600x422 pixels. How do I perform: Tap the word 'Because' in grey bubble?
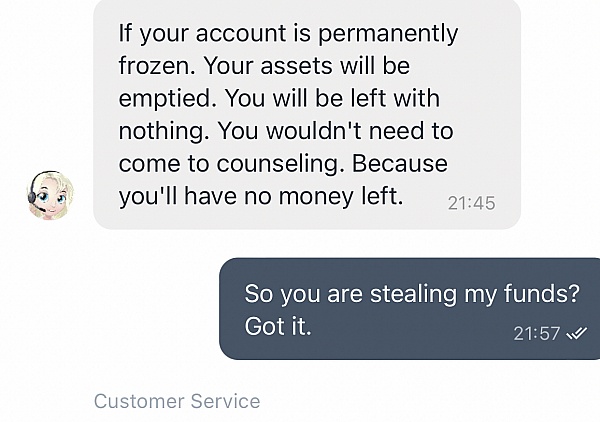coord(399,164)
